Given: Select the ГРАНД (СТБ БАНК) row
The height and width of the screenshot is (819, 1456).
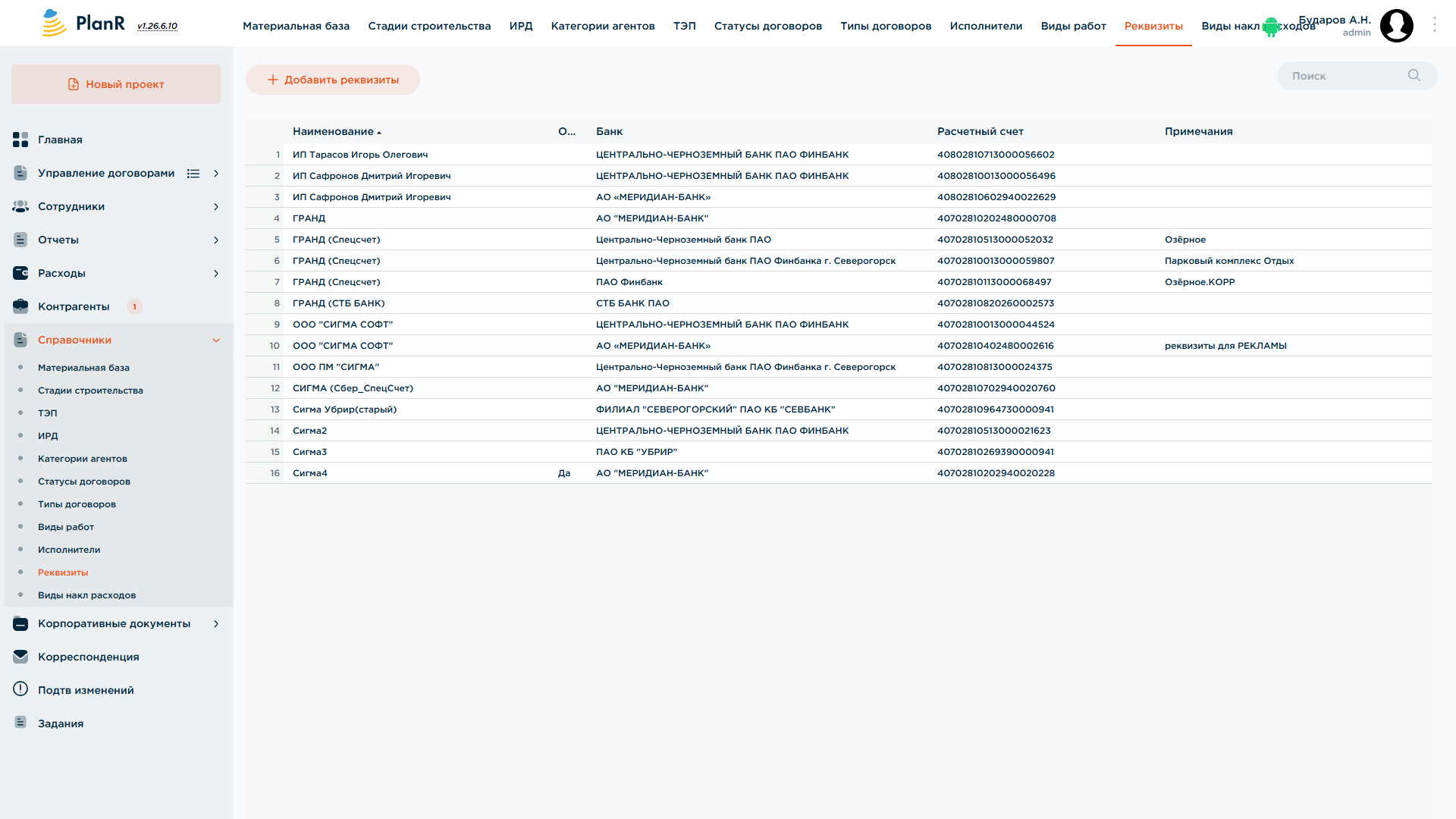Looking at the screenshot, I should coord(839,303).
